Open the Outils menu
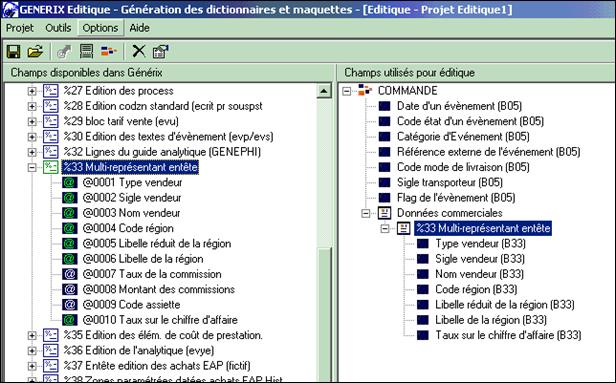The image size is (616, 383). coord(58,28)
